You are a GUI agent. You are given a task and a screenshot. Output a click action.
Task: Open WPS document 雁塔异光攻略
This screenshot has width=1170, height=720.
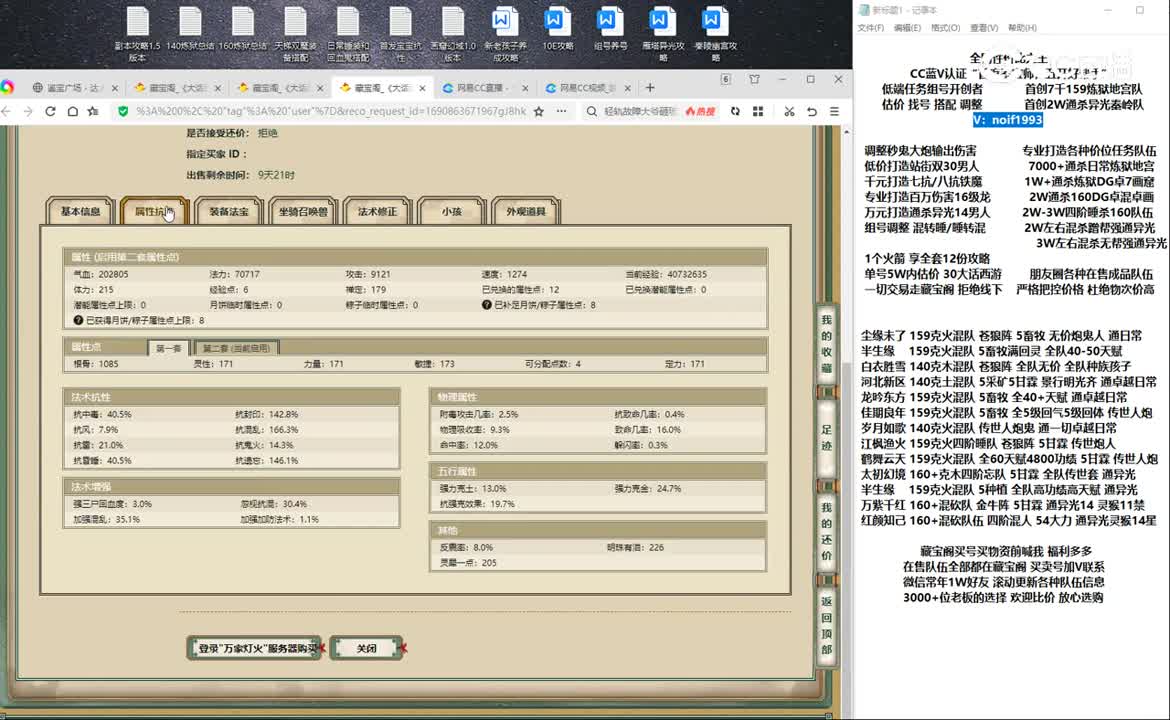click(x=663, y=33)
